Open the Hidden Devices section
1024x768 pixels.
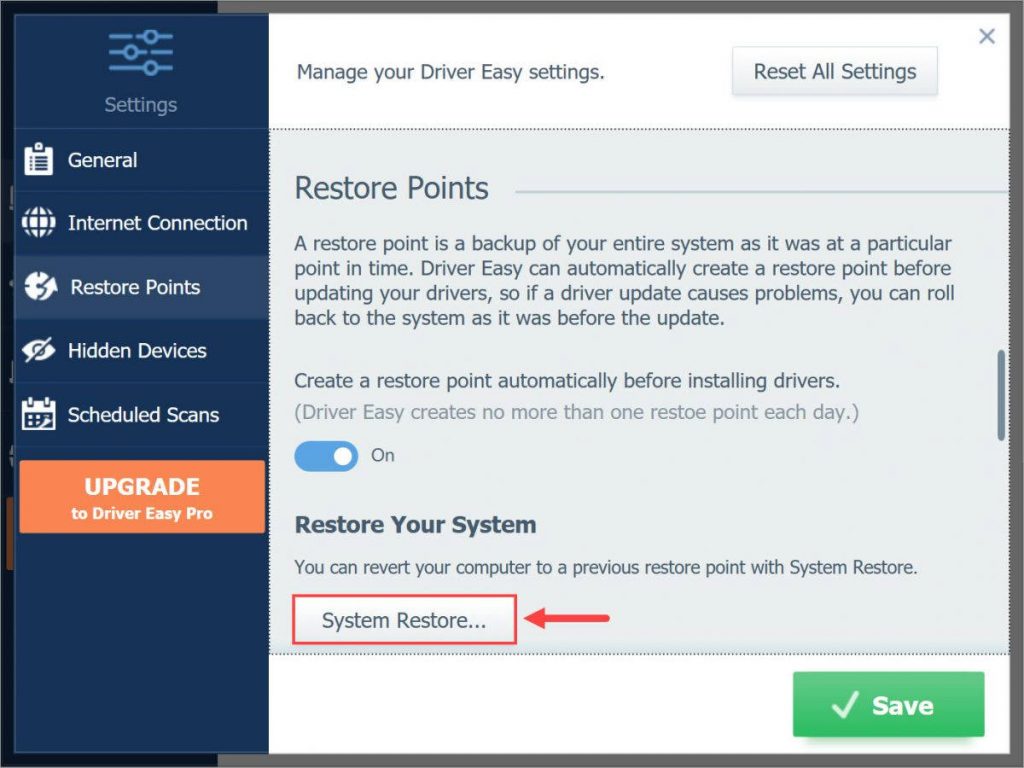coord(141,351)
